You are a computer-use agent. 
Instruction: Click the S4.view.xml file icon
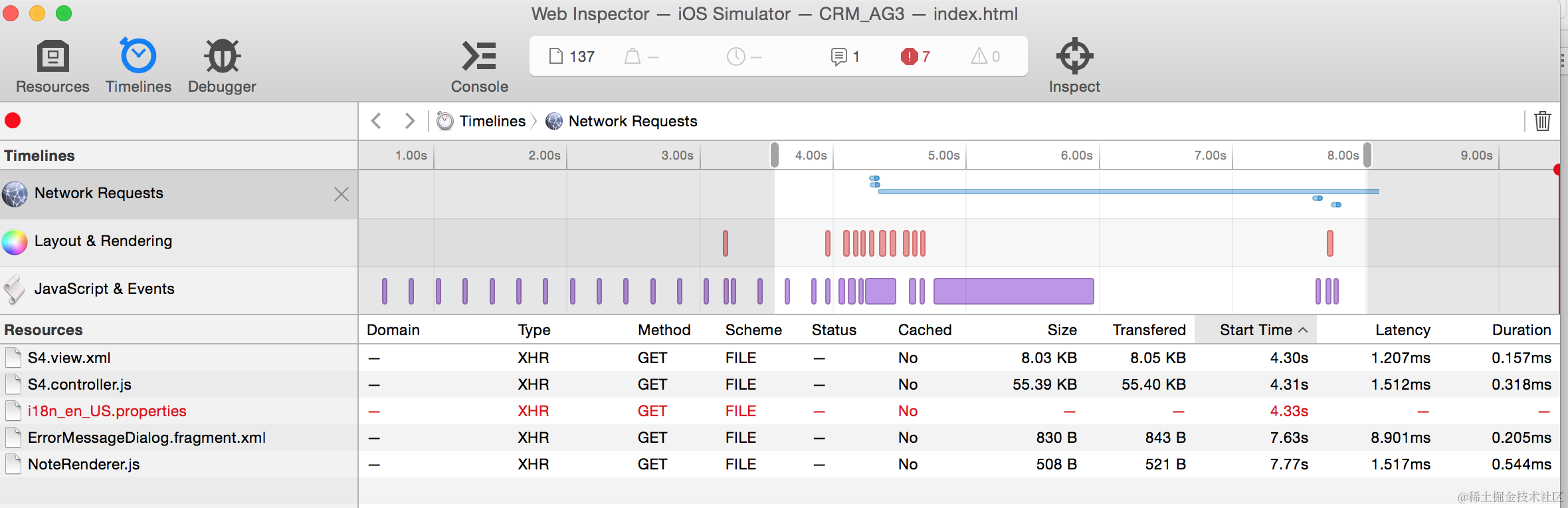pyautogui.click(x=13, y=358)
